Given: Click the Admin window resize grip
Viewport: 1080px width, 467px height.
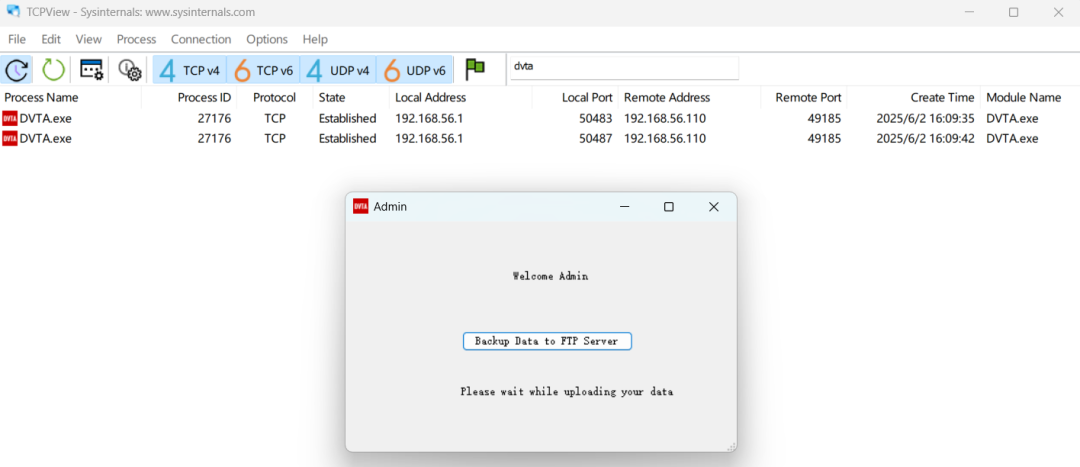Looking at the screenshot, I should (x=731, y=446).
